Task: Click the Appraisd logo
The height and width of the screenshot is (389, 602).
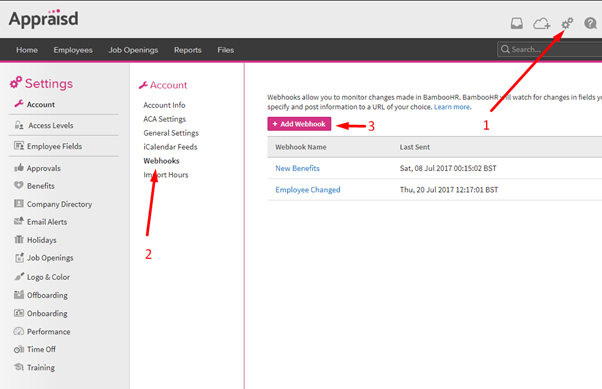Action: [43, 18]
